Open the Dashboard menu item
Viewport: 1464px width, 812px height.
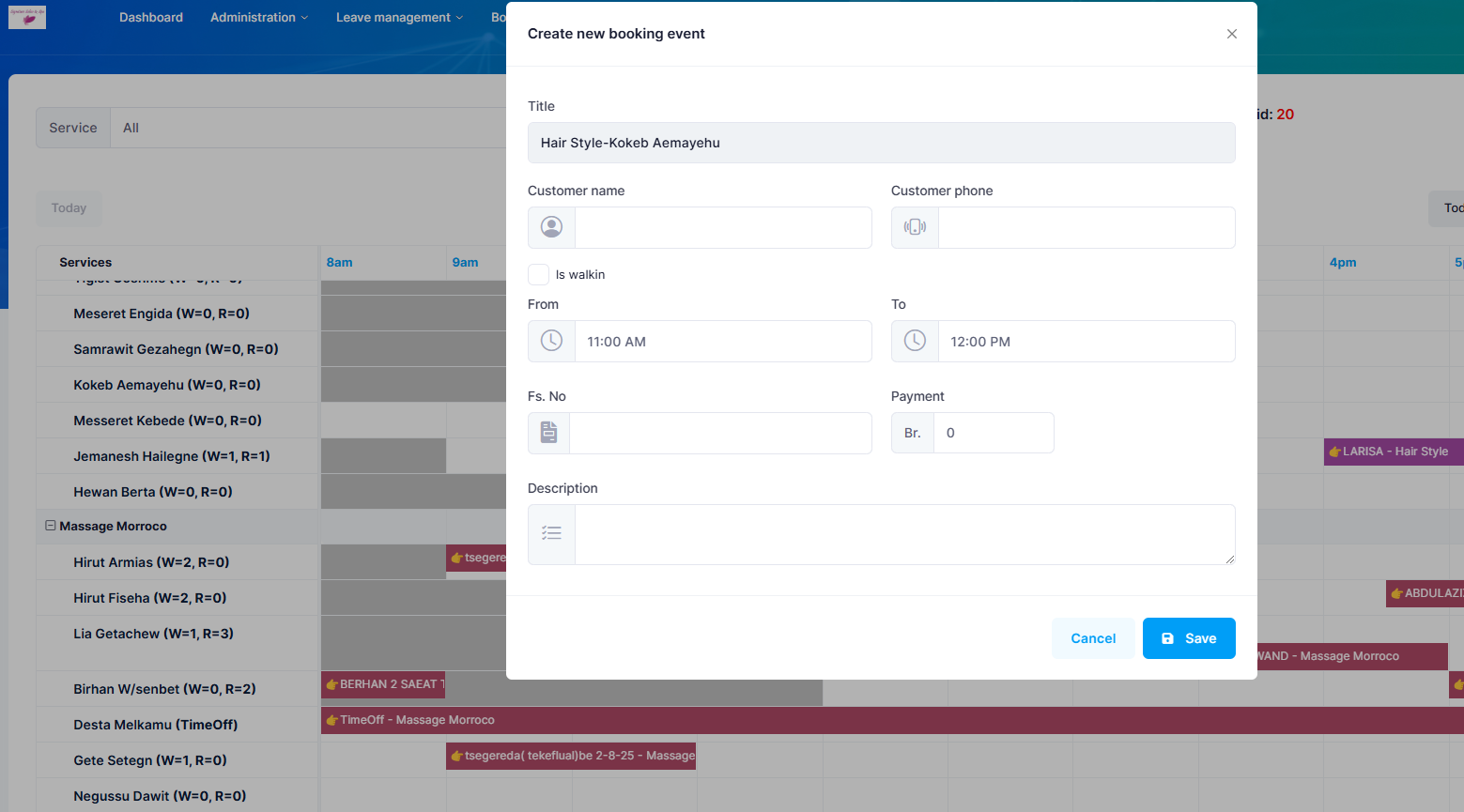(151, 17)
